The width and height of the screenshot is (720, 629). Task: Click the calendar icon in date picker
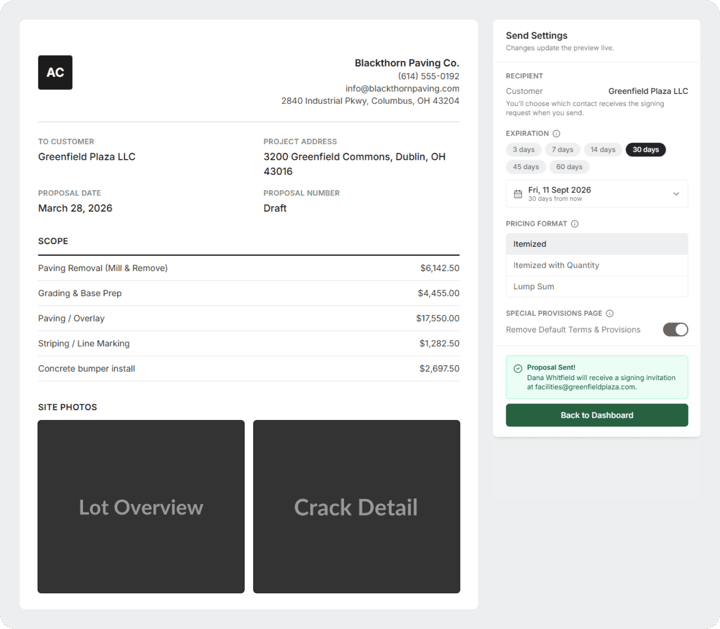pyautogui.click(x=518, y=194)
